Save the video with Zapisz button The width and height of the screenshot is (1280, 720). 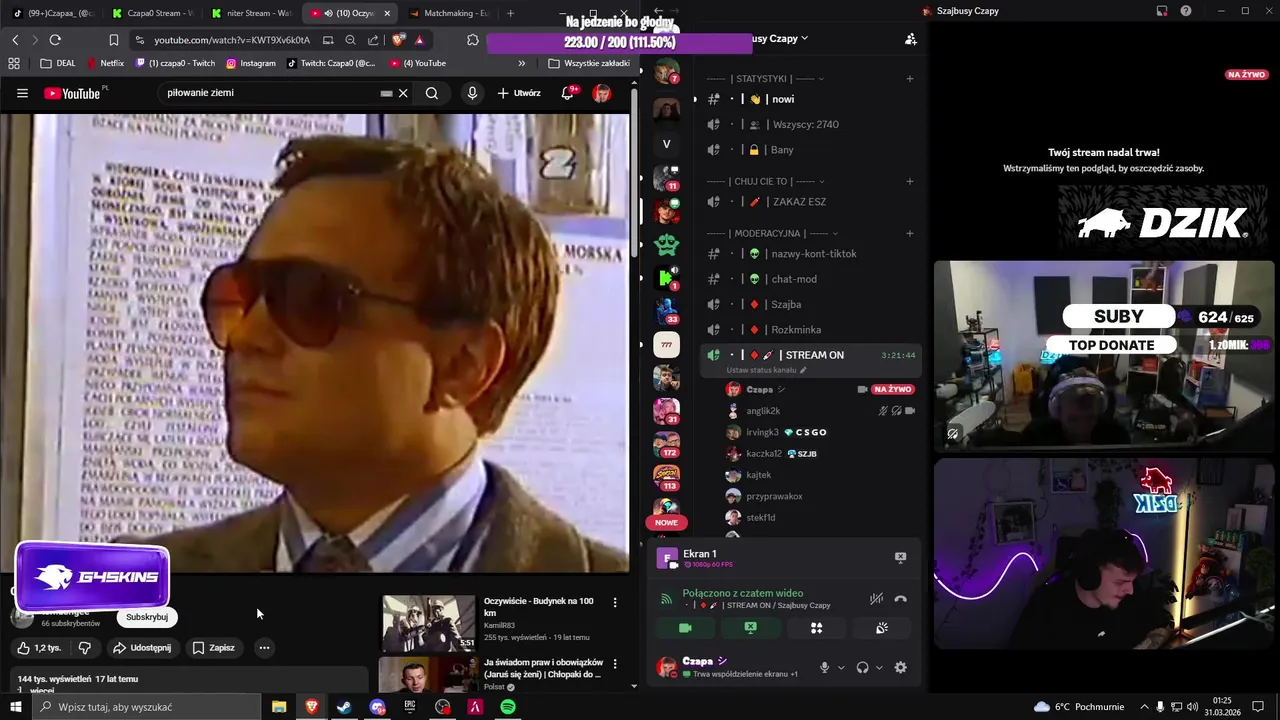213,648
